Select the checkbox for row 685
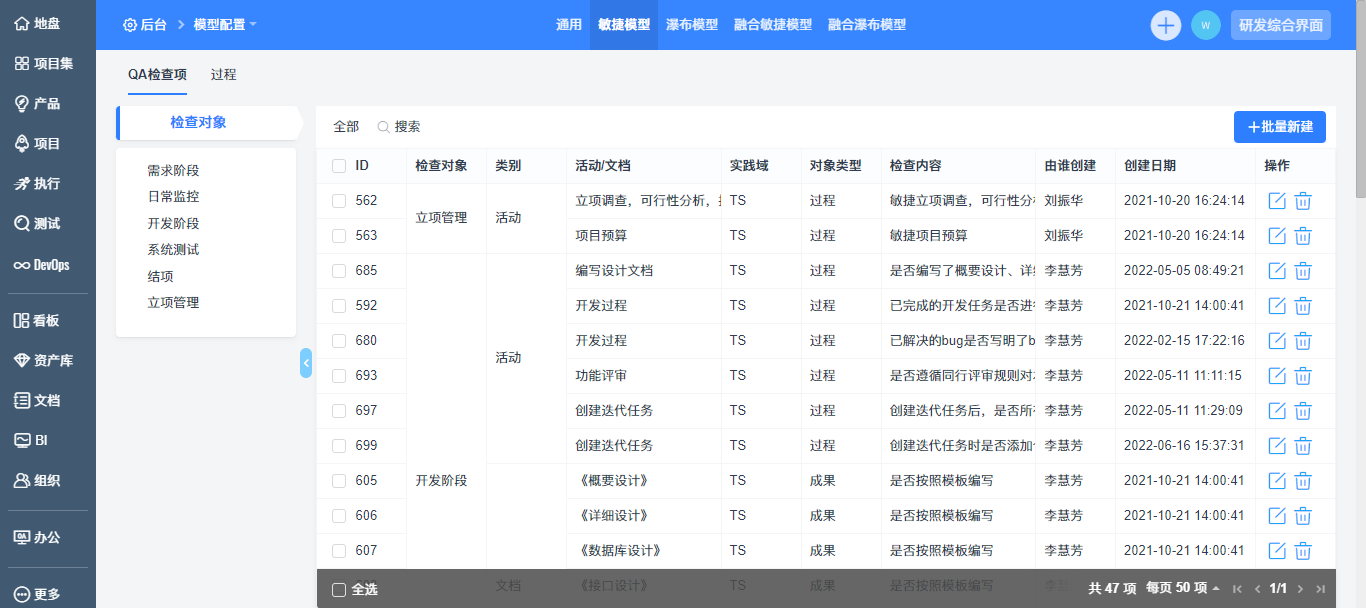 (339, 271)
